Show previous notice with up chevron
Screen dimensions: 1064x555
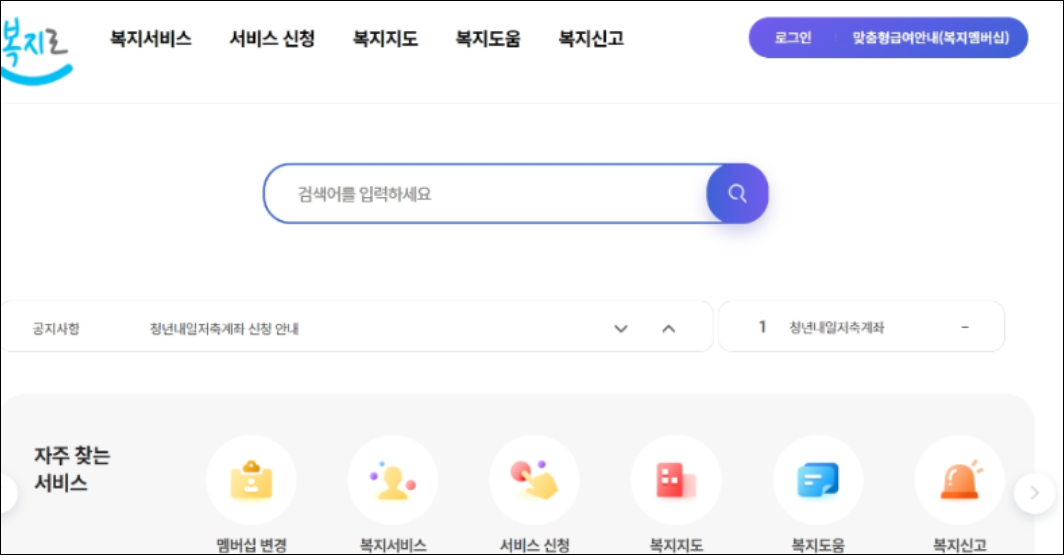click(x=668, y=328)
